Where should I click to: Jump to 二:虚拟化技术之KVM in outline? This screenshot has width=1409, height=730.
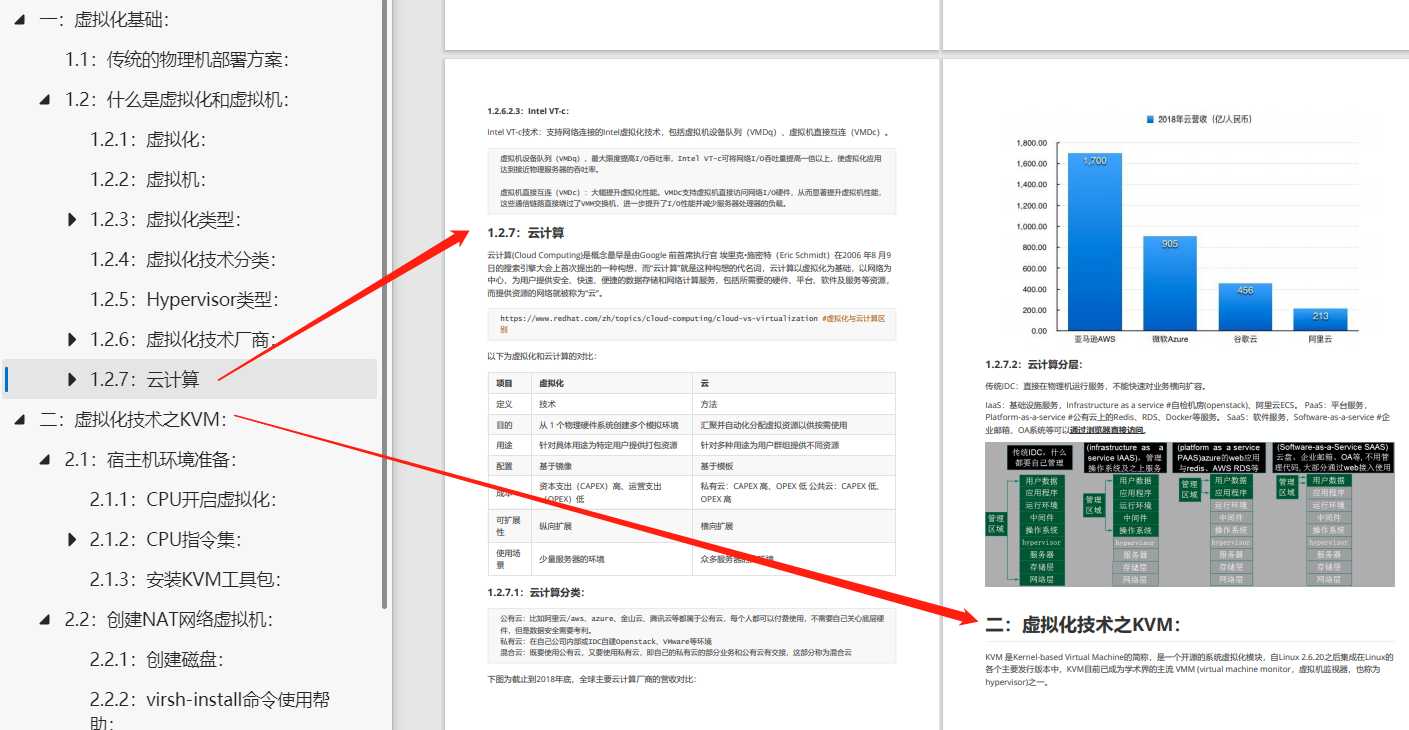[x=134, y=420]
